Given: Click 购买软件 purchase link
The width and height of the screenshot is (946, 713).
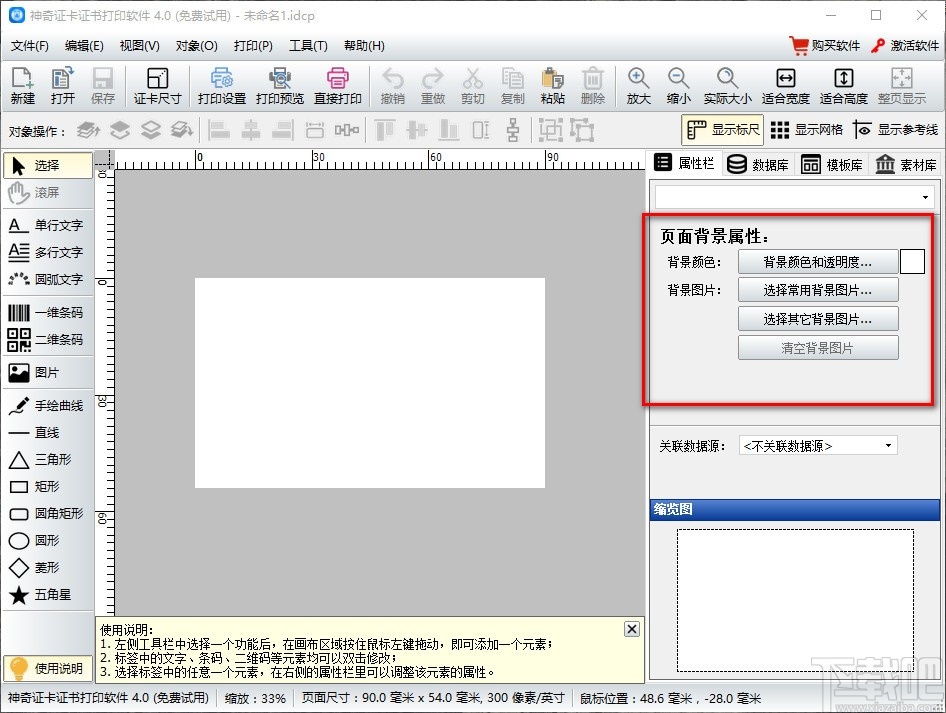Looking at the screenshot, I should point(825,46).
